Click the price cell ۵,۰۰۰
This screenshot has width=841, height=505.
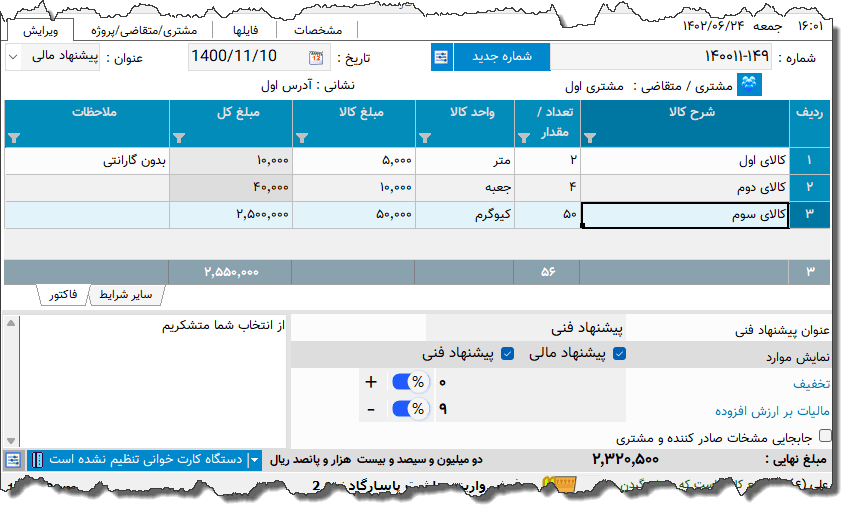coord(354,161)
